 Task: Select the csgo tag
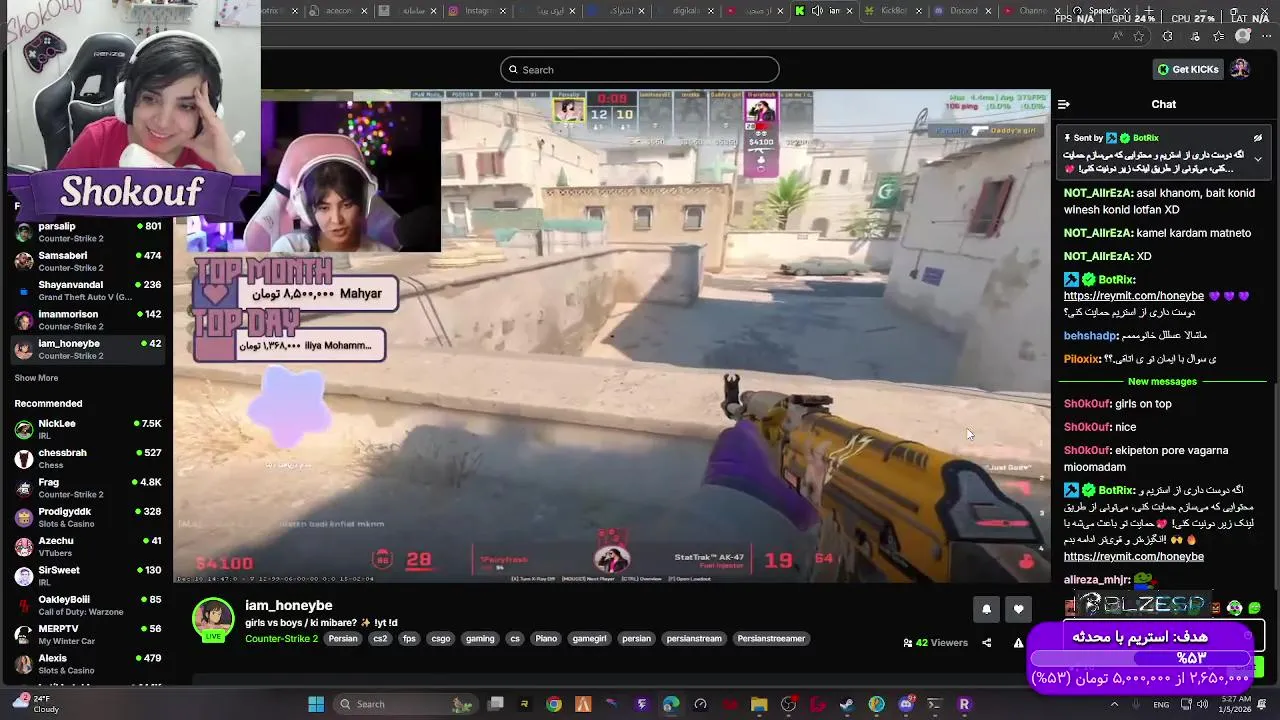pyautogui.click(x=441, y=638)
